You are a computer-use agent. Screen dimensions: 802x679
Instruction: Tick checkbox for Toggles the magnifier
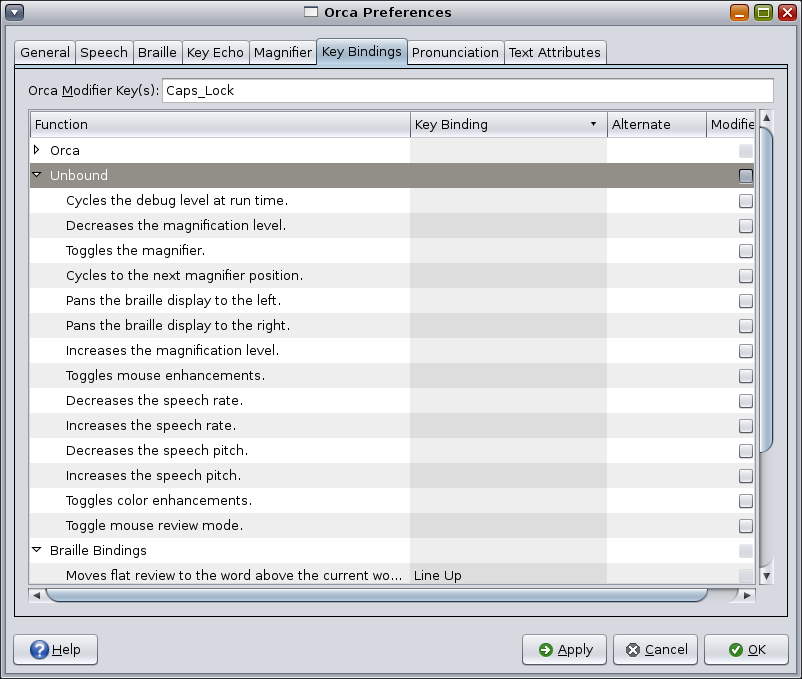click(746, 251)
